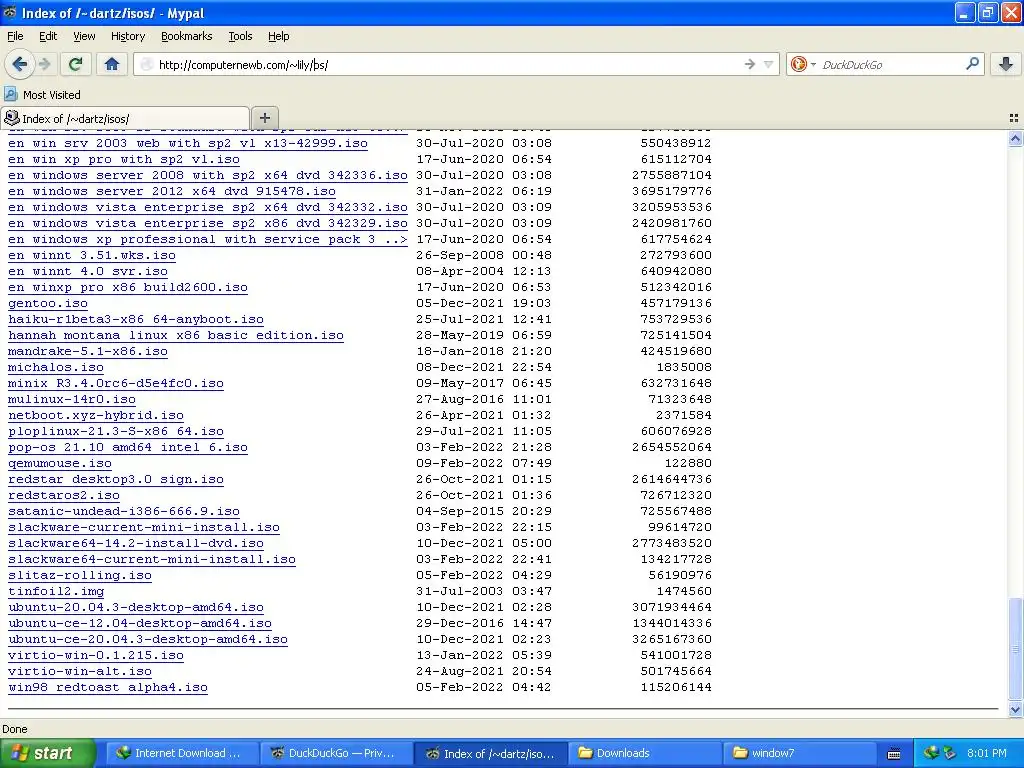Click the vertical scrollbar thumb
The width and height of the screenshot is (1024, 768).
[x=1015, y=648]
